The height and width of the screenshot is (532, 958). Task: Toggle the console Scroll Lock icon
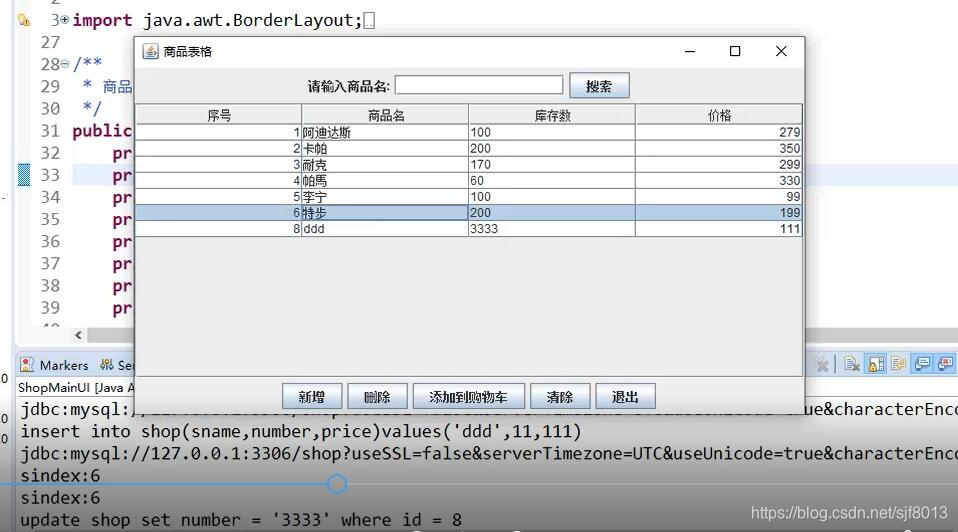point(876,365)
